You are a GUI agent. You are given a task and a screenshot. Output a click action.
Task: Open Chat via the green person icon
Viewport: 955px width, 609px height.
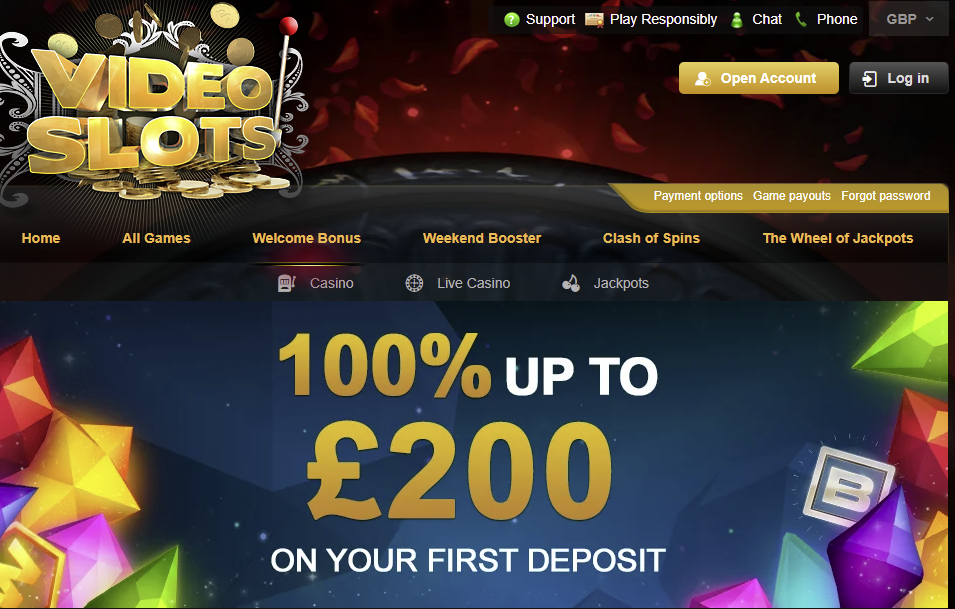pos(737,20)
